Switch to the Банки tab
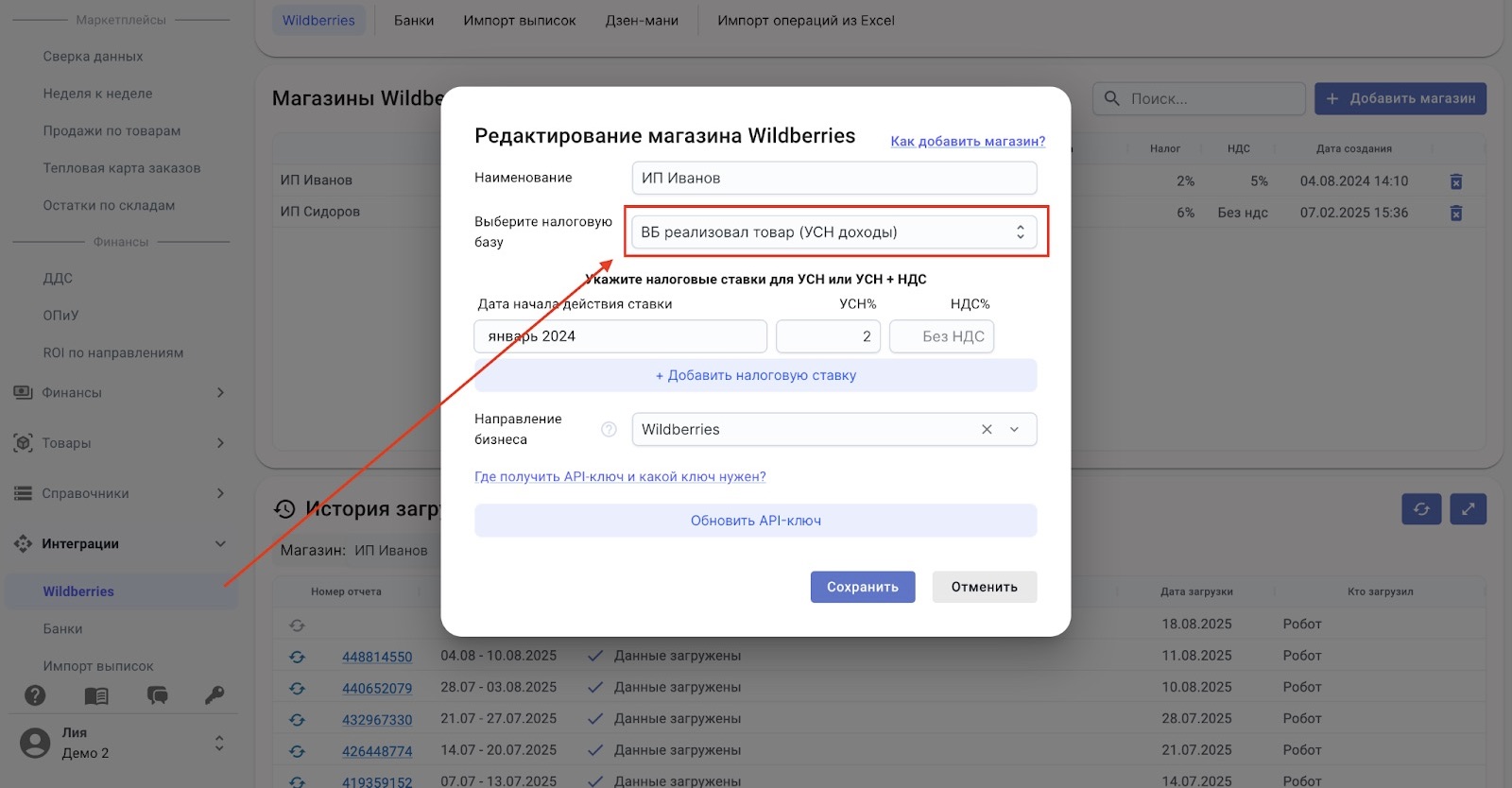Screen dimensions: 1512x788 414,20
